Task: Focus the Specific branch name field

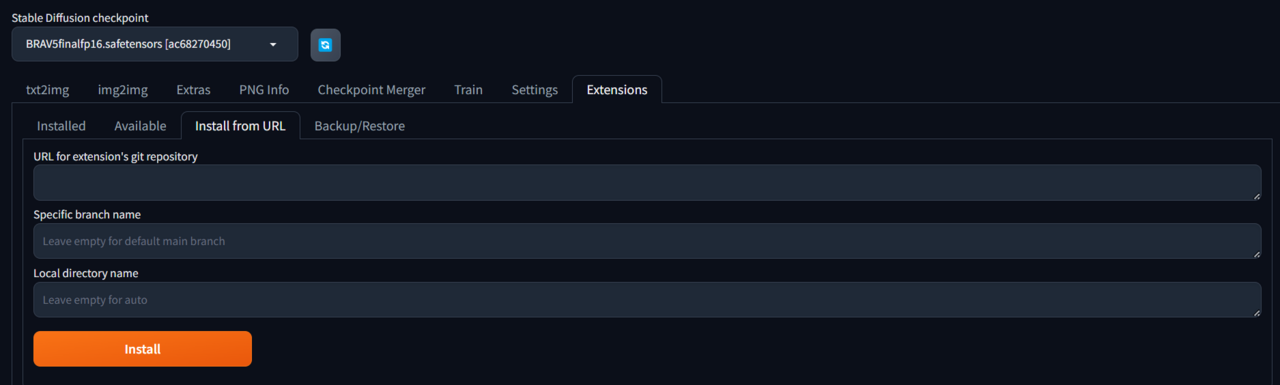Action: point(647,241)
